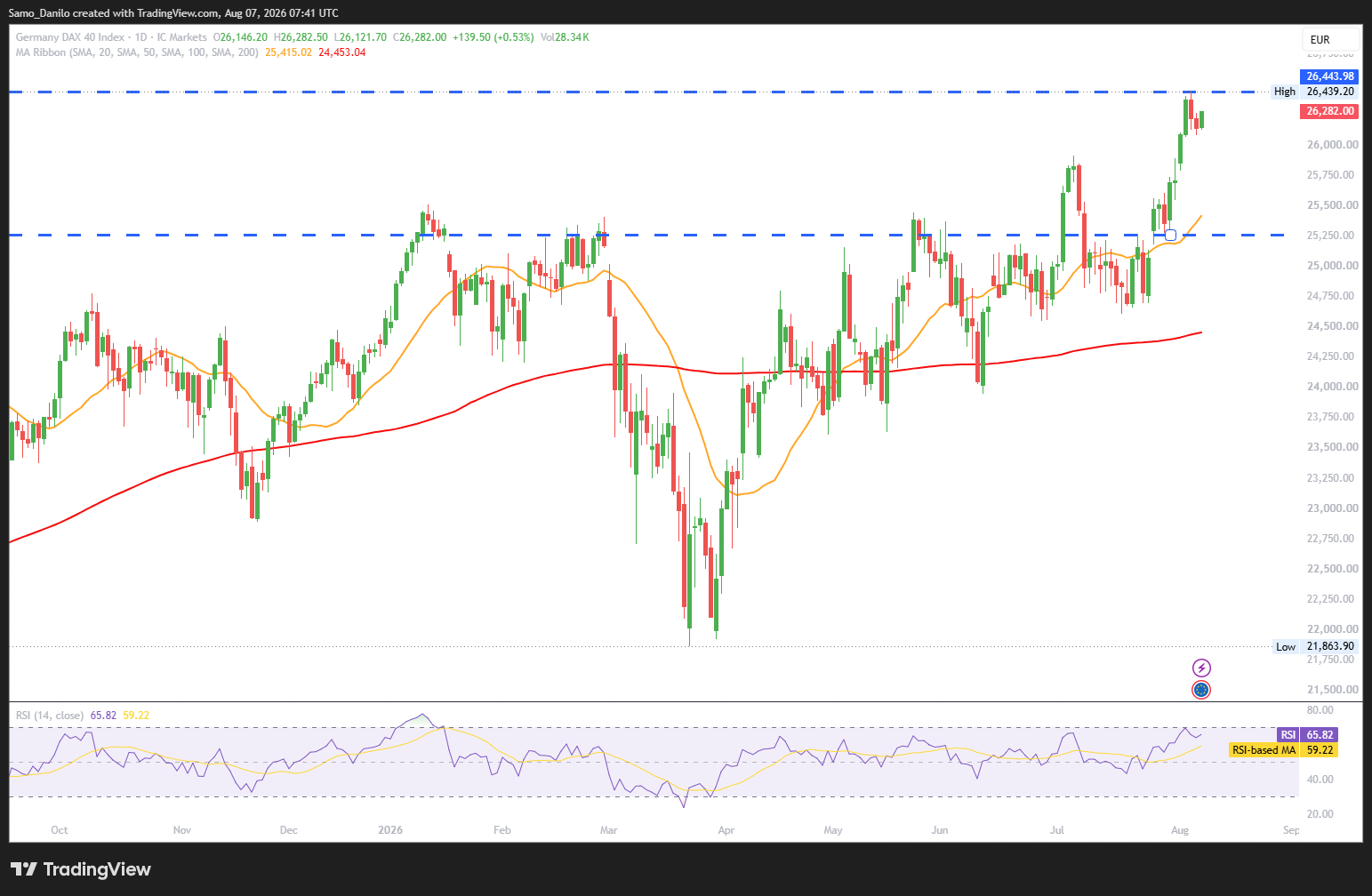Click the High 26,439.20 label
This screenshot has height=896, width=1372.
click(1314, 92)
